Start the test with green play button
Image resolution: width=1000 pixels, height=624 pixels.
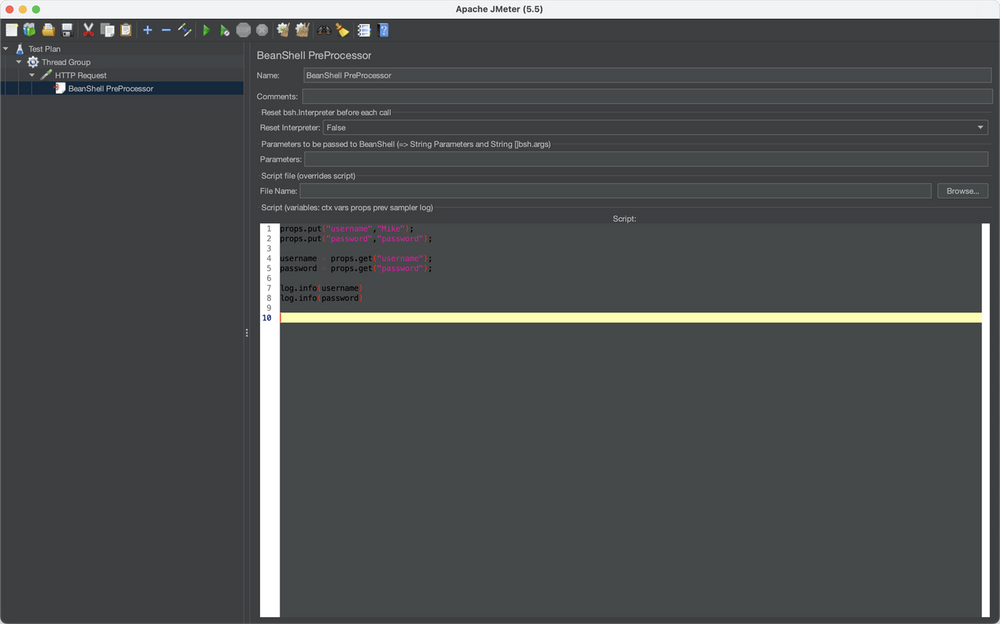point(206,30)
